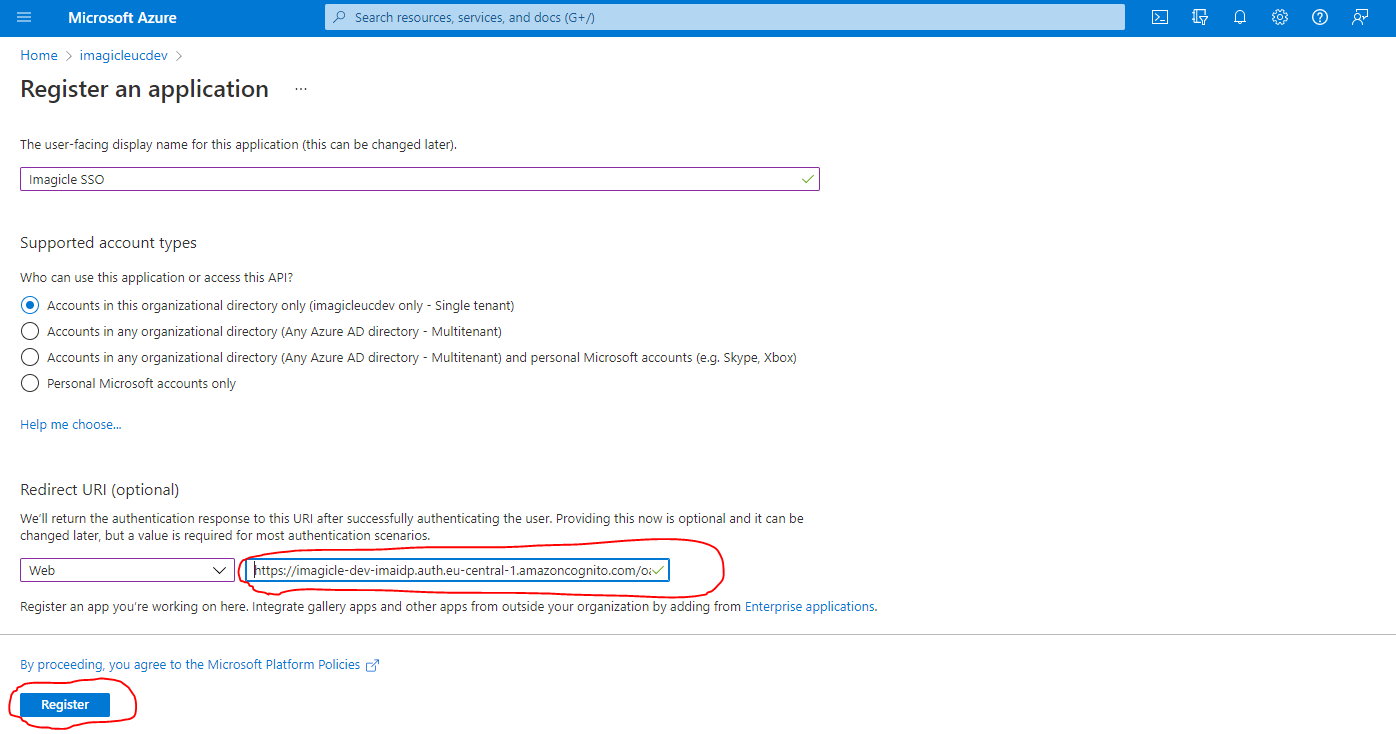This screenshot has height=734, width=1396.
Task: Select single tenant organizational directory option
Action: point(30,305)
